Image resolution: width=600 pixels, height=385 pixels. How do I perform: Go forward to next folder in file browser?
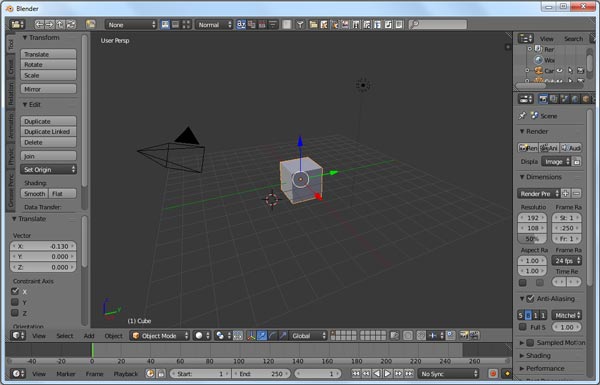tap(50, 24)
